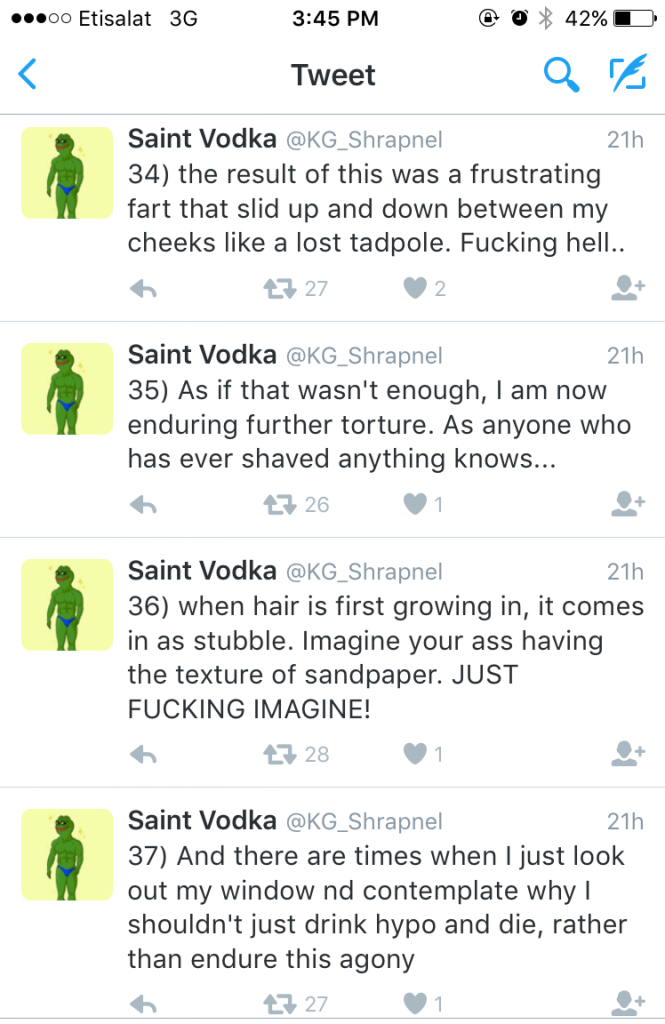Tap @KG_Shrapnel handle on tweet 37
The width and height of the screenshot is (665, 1024).
[x=364, y=821]
